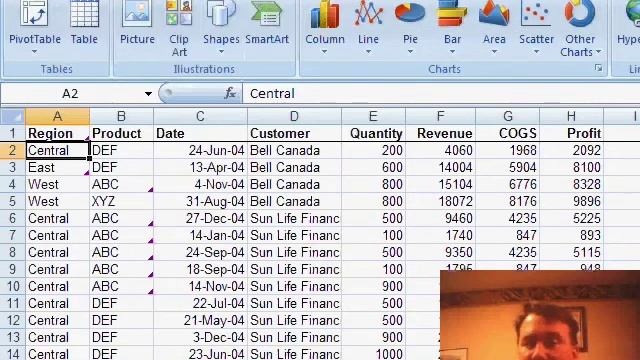Insert a SmartArt graphic
640x360 pixels.
(x=267, y=22)
